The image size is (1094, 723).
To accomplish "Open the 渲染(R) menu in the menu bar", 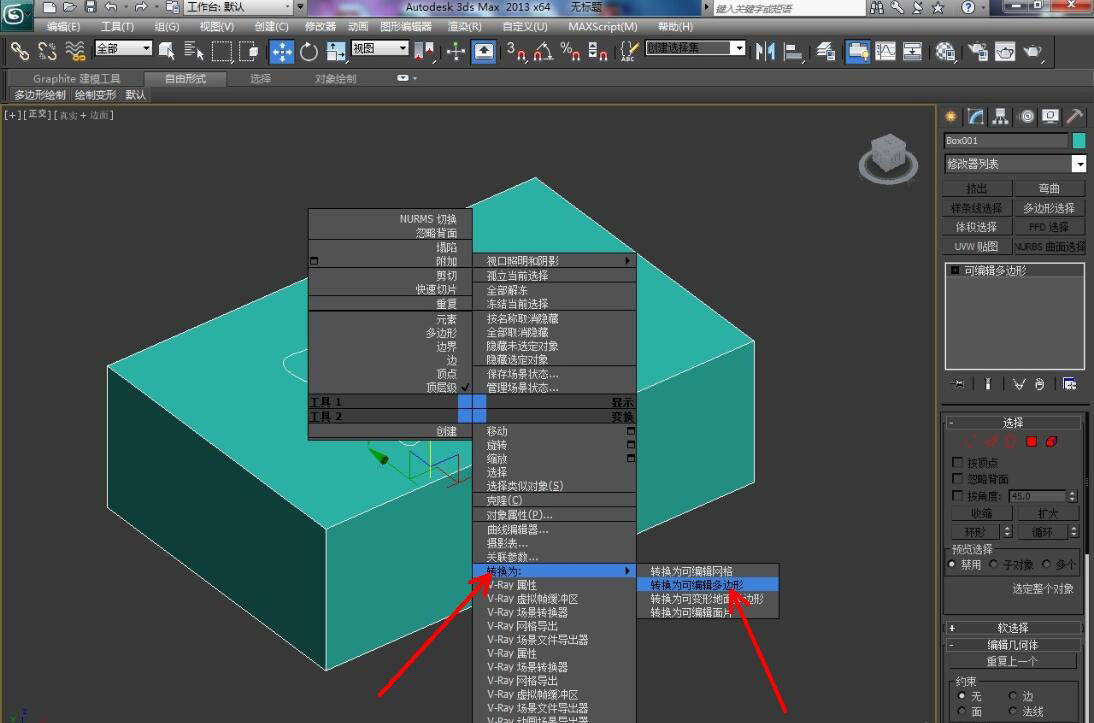I will [x=464, y=27].
